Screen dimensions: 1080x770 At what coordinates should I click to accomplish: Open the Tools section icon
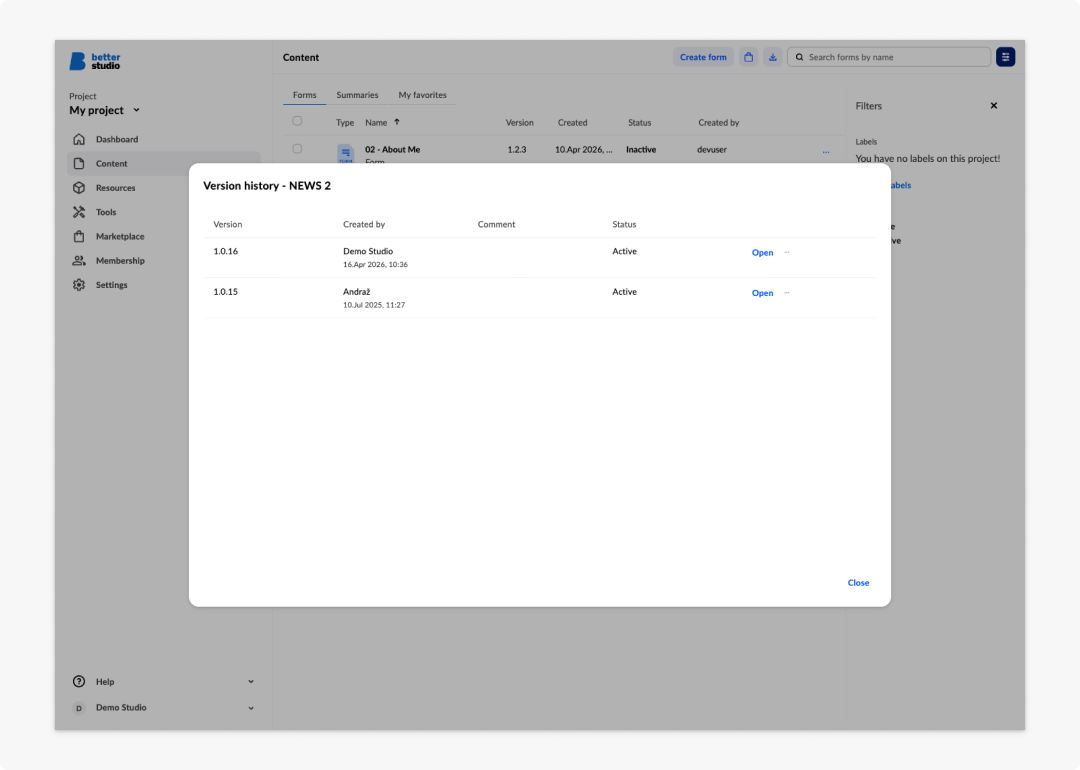coord(79,212)
